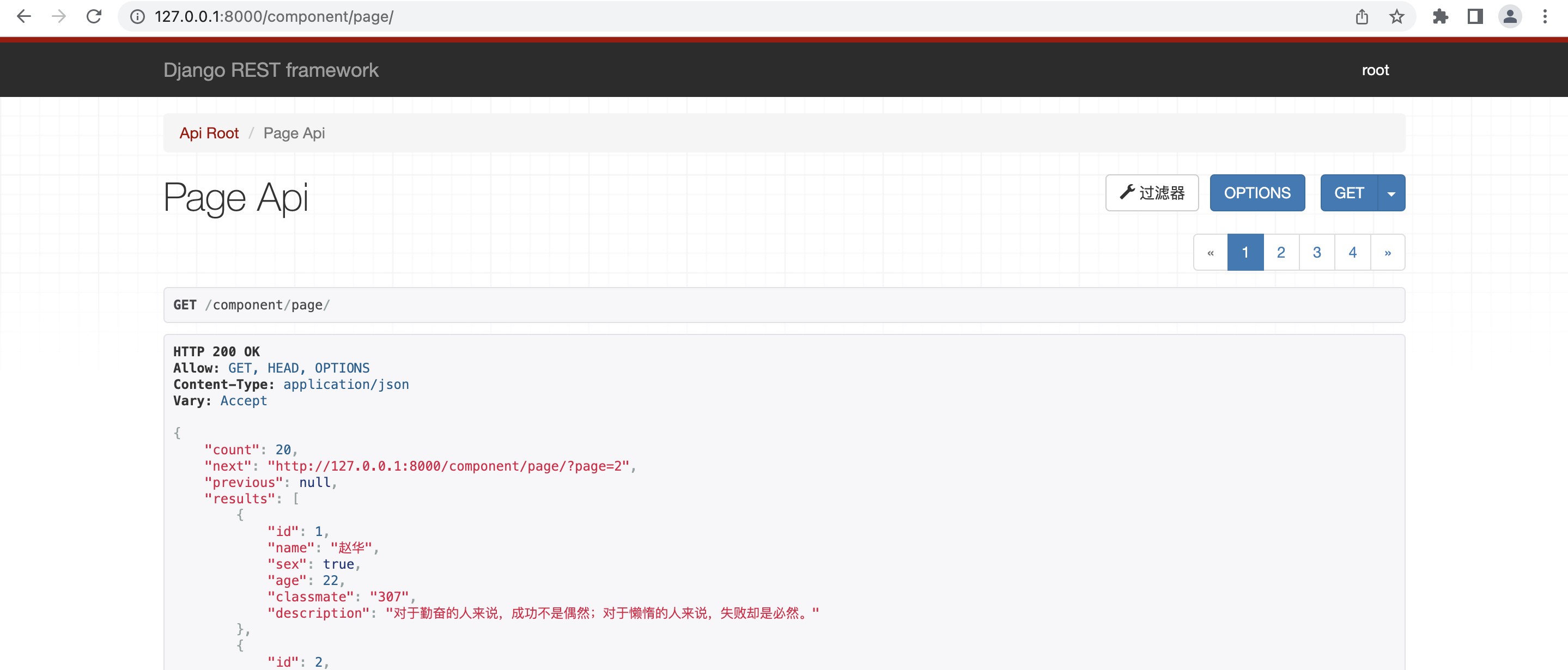The image size is (1568, 670).
Task: Bookmark this page with the star icon
Action: (x=1396, y=16)
